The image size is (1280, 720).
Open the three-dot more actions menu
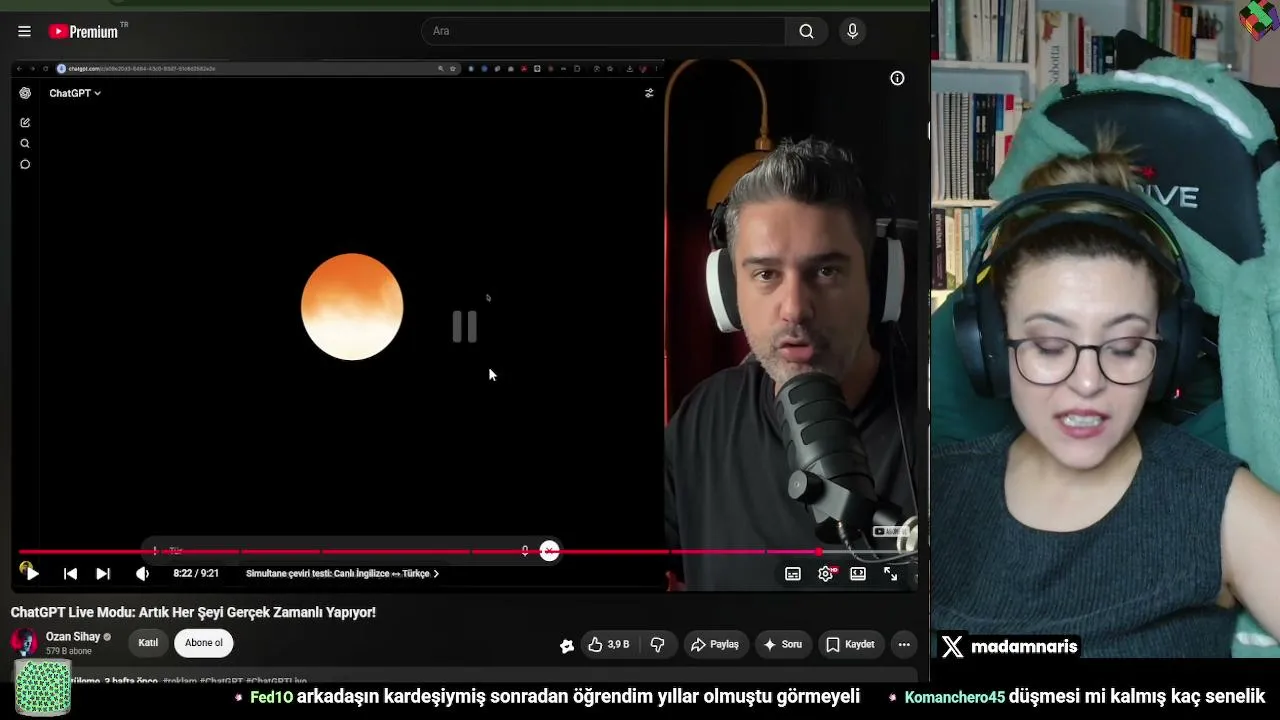pos(904,645)
